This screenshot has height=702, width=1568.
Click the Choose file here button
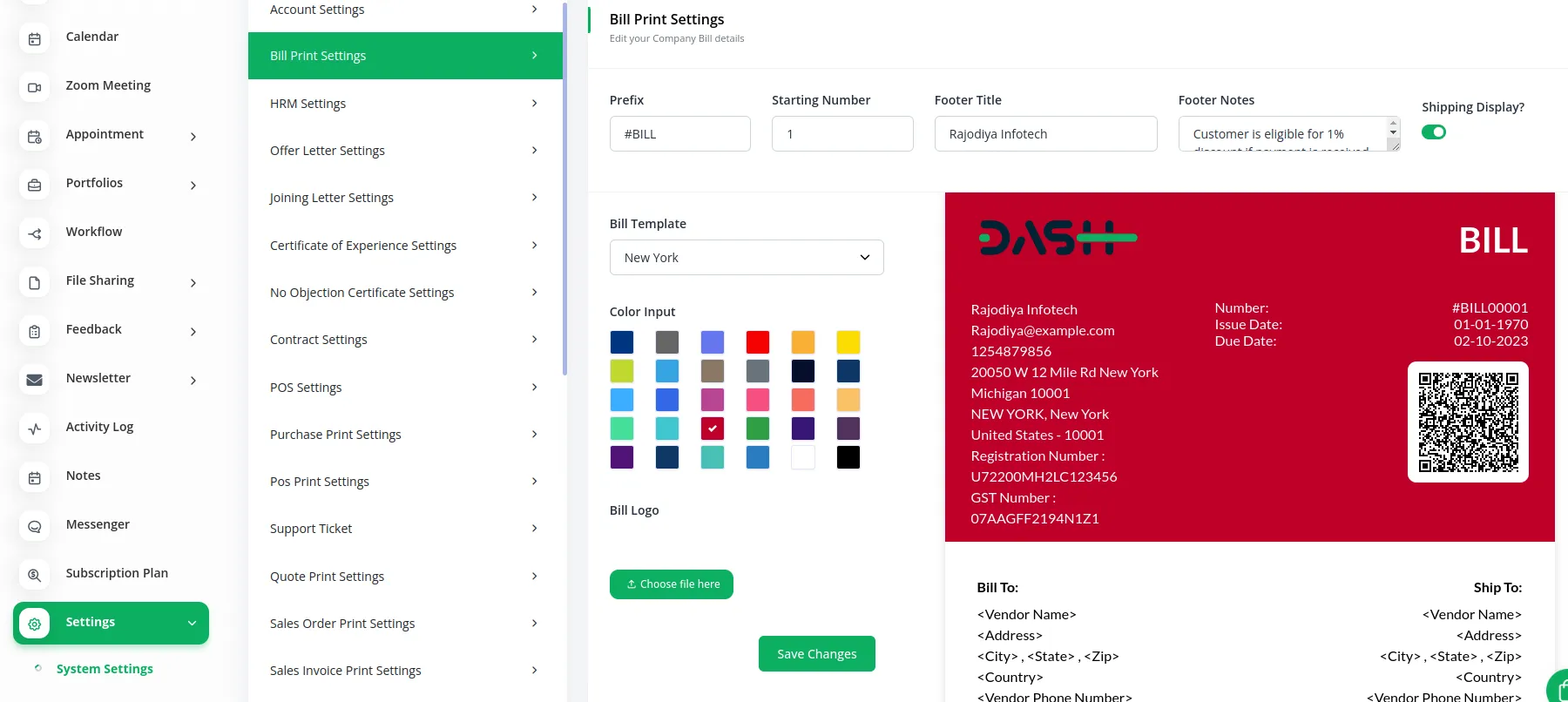672,584
